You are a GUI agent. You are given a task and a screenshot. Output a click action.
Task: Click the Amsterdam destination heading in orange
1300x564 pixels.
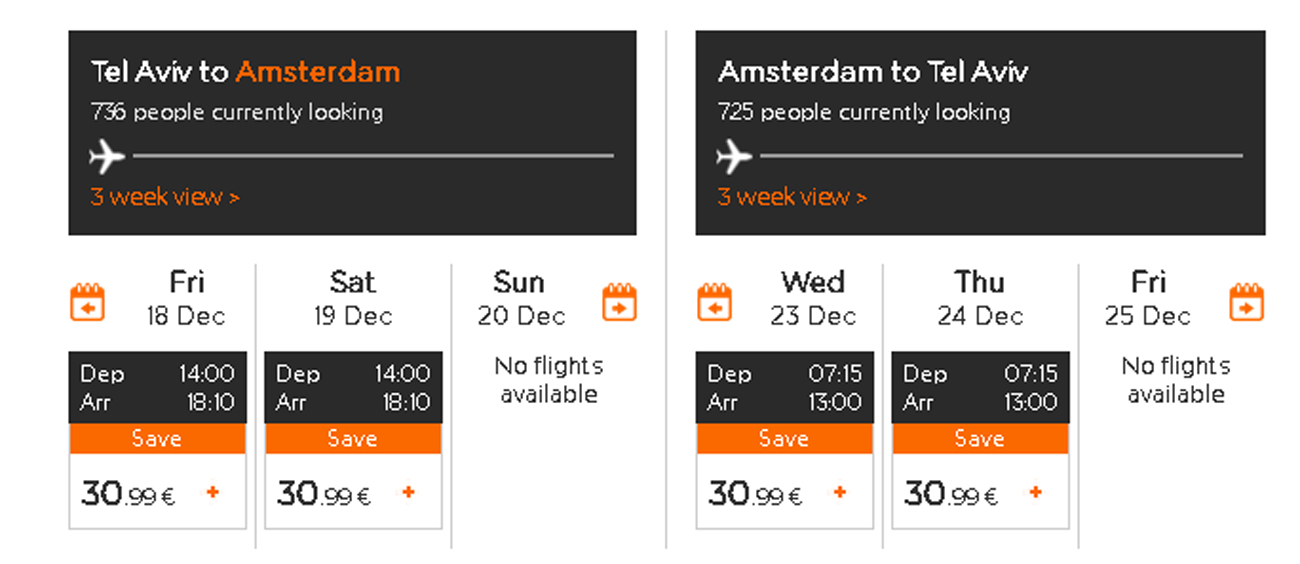[318, 72]
